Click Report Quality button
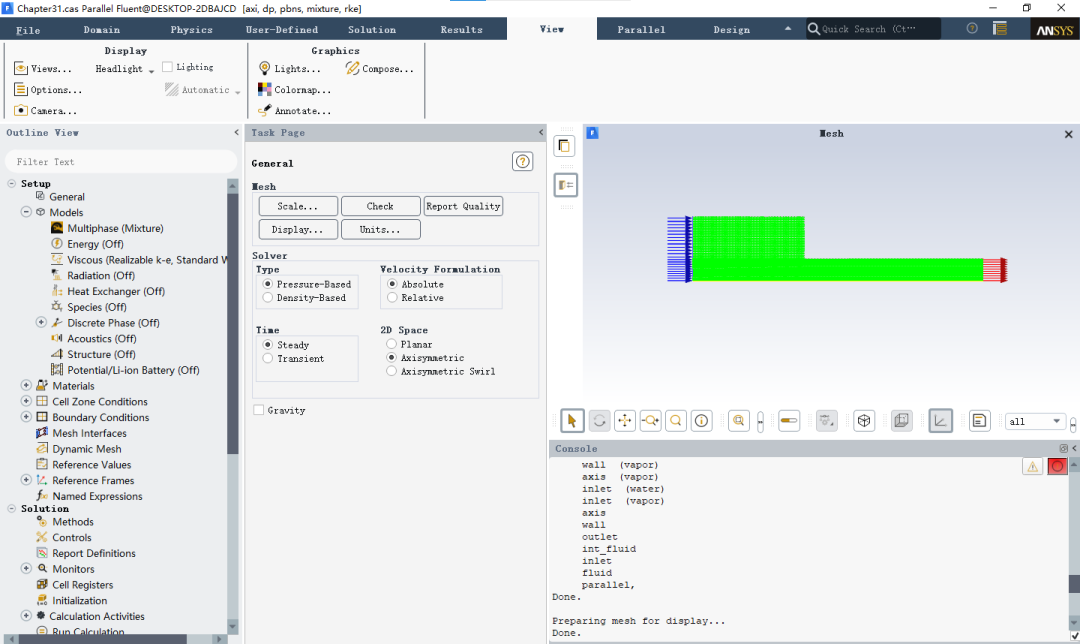 pyautogui.click(x=463, y=206)
